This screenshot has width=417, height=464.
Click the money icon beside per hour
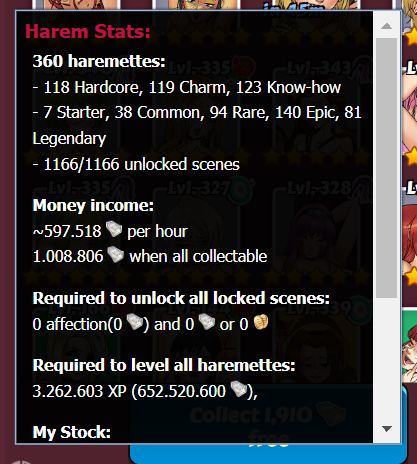(x=114, y=229)
